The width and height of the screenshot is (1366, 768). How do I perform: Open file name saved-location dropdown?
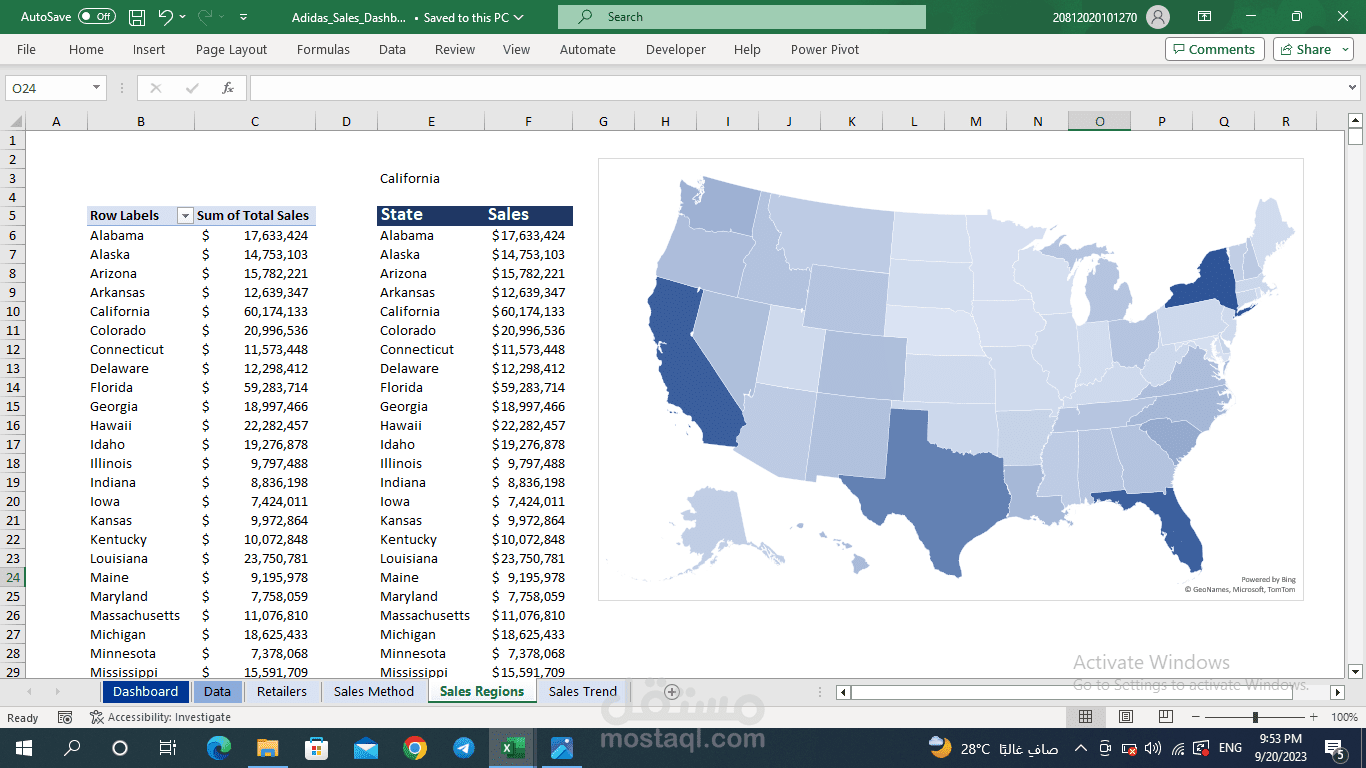(517, 17)
